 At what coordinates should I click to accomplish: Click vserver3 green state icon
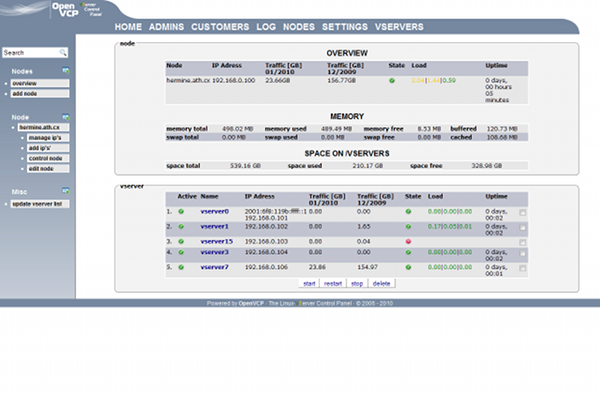tap(408, 252)
